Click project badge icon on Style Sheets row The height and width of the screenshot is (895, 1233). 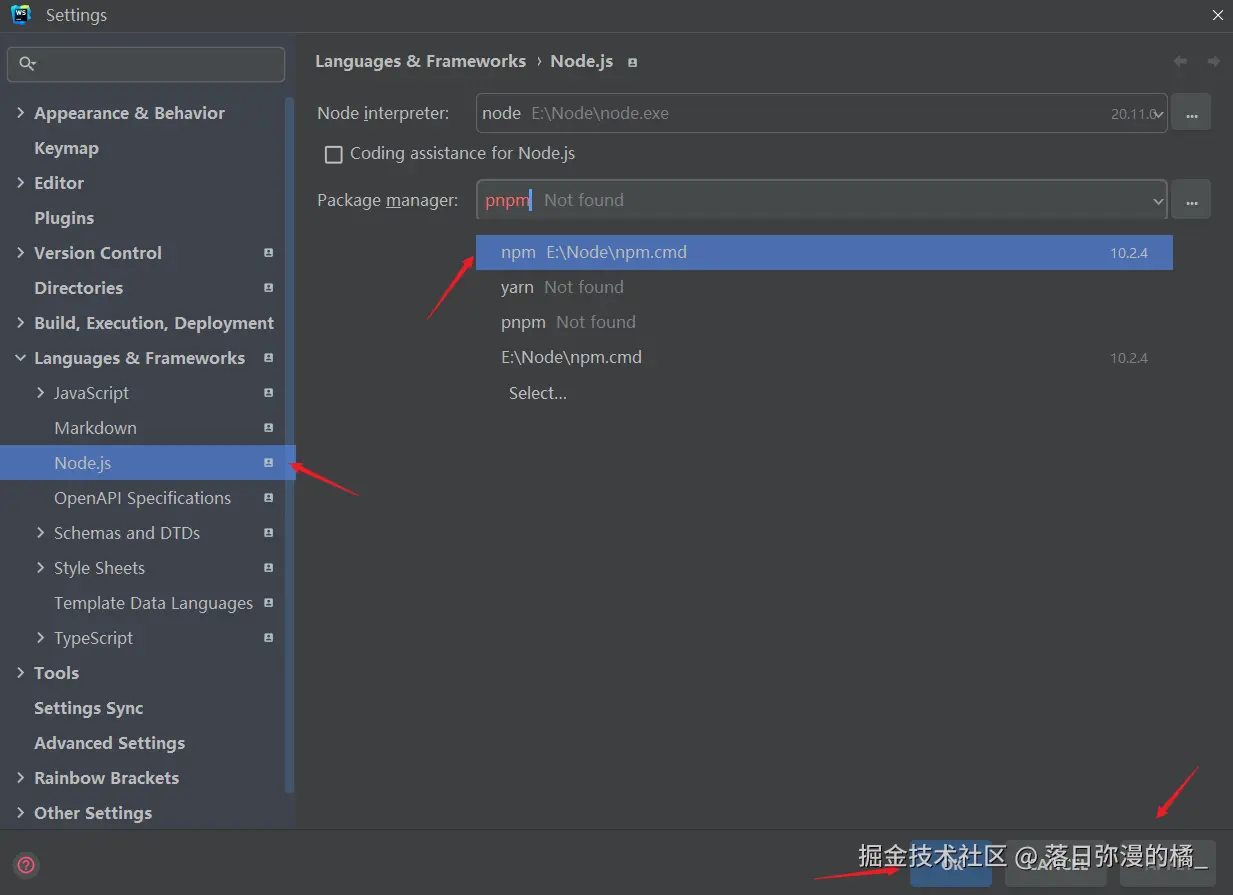point(268,568)
